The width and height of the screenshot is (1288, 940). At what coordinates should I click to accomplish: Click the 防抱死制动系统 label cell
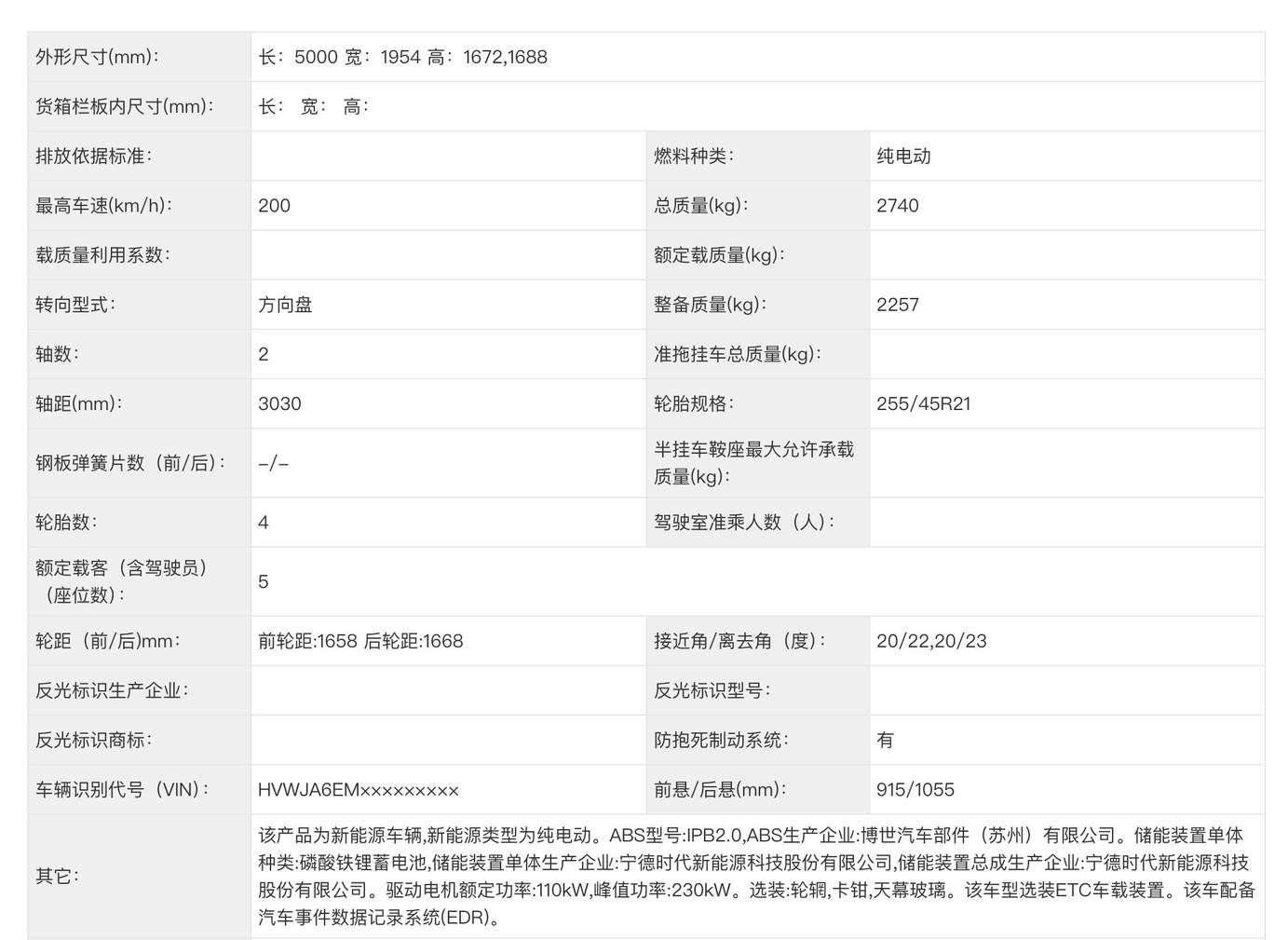[x=721, y=740]
